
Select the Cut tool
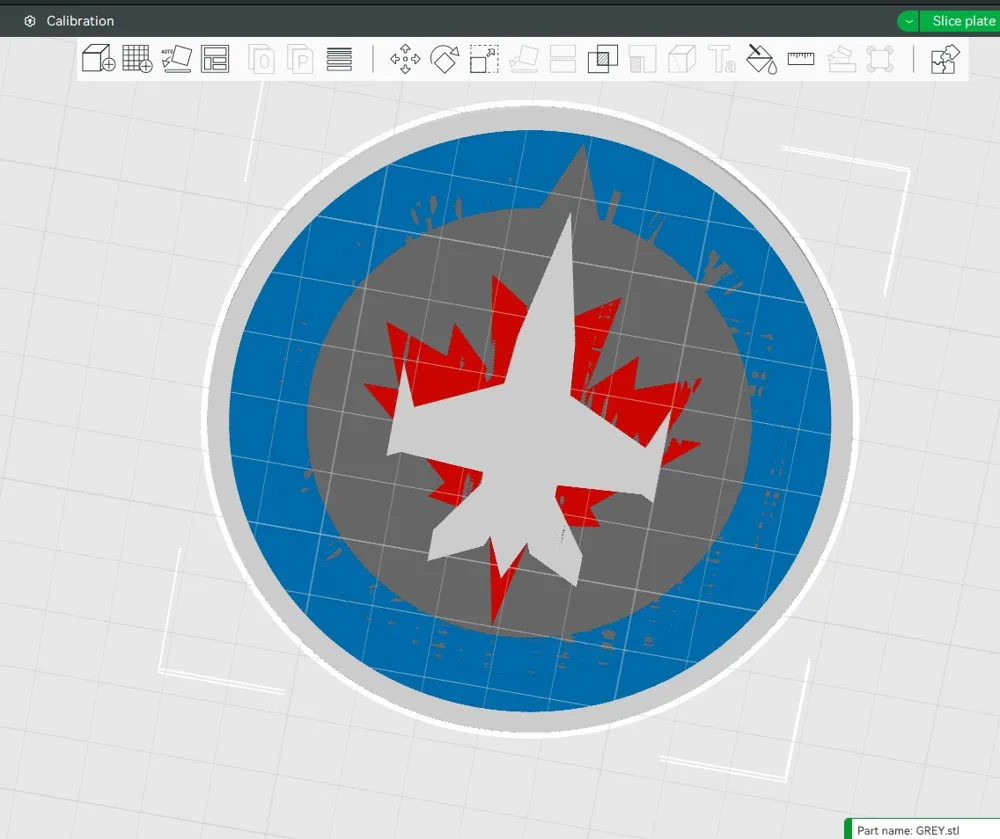coord(563,59)
